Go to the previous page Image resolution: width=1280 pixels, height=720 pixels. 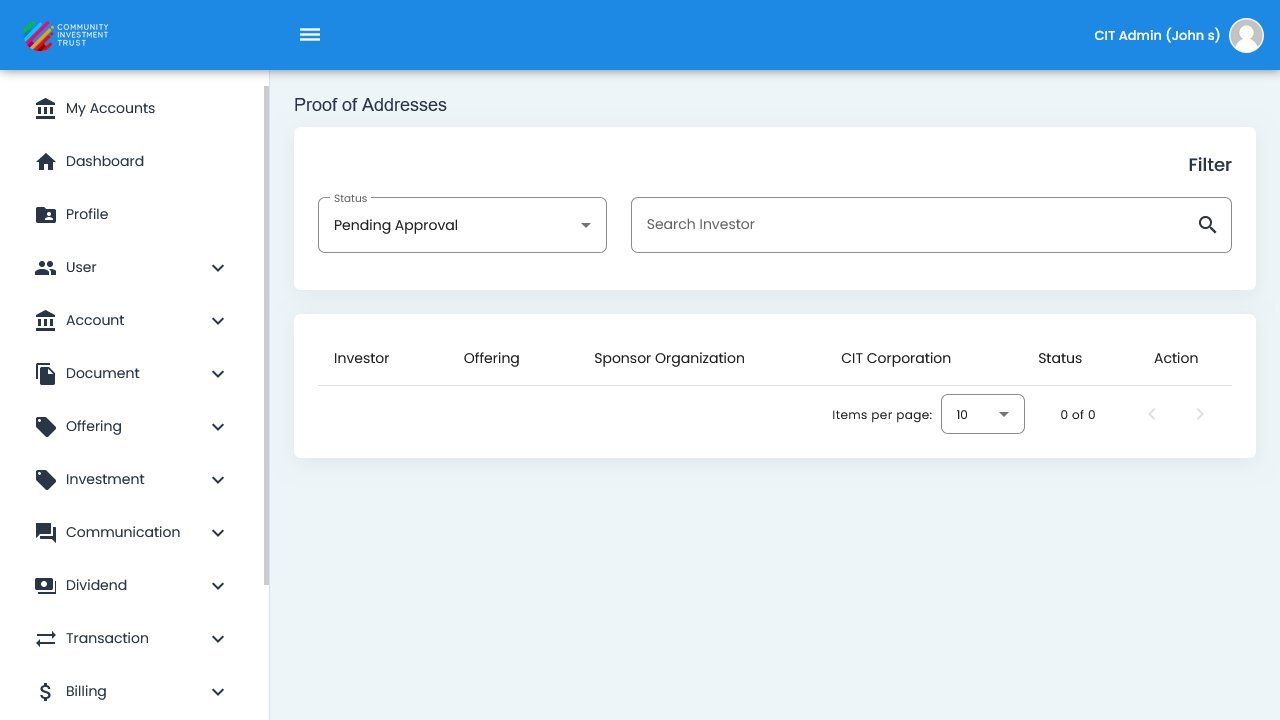(x=1151, y=414)
